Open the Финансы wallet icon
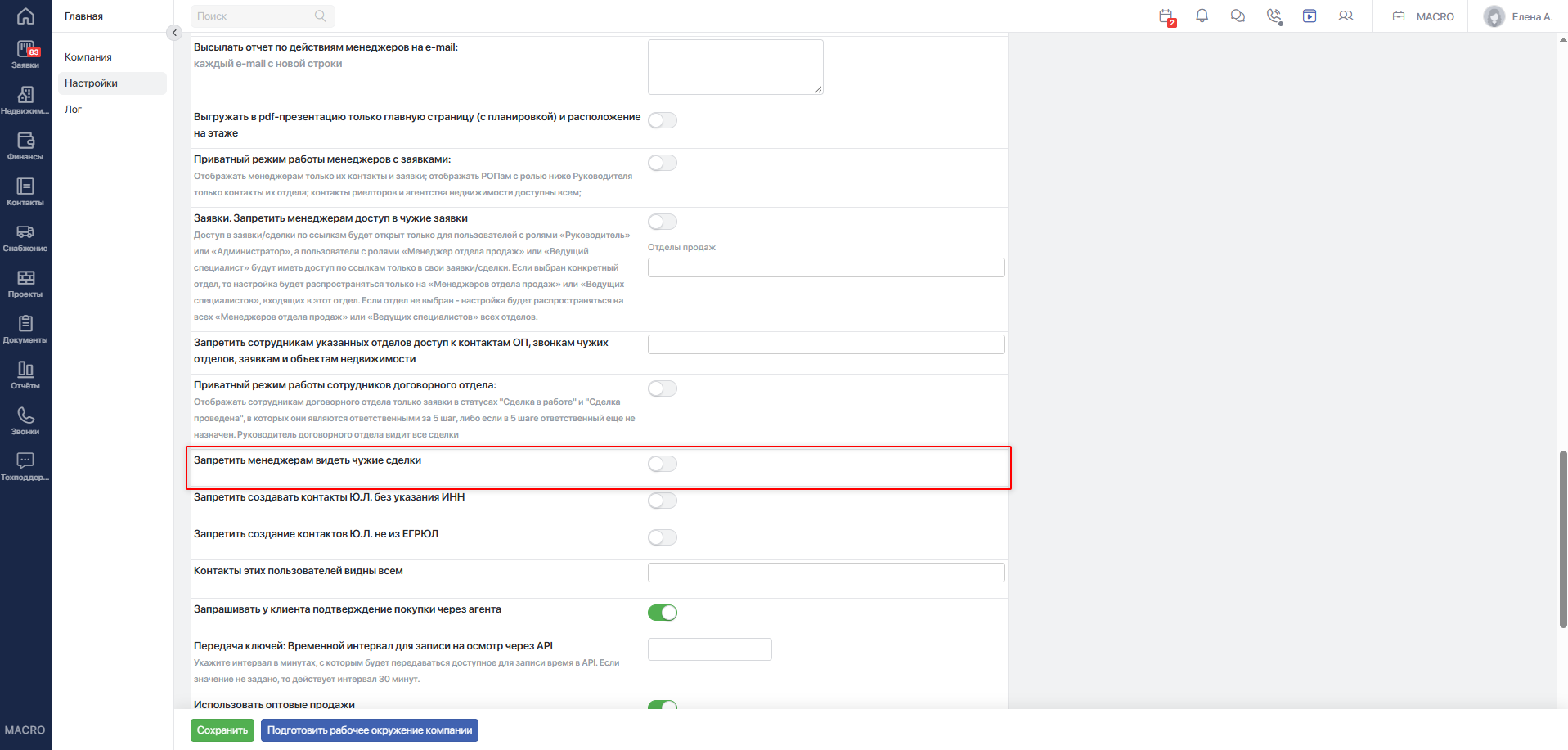This screenshot has height=750, width=1568. click(25, 146)
